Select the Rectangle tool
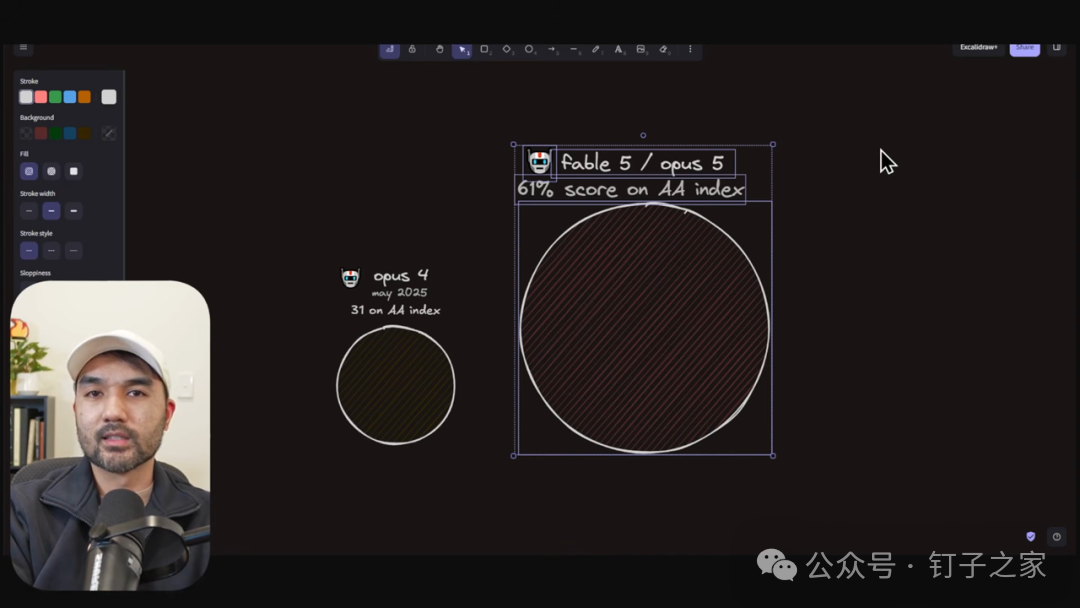The image size is (1080, 608). [x=484, y=50]
